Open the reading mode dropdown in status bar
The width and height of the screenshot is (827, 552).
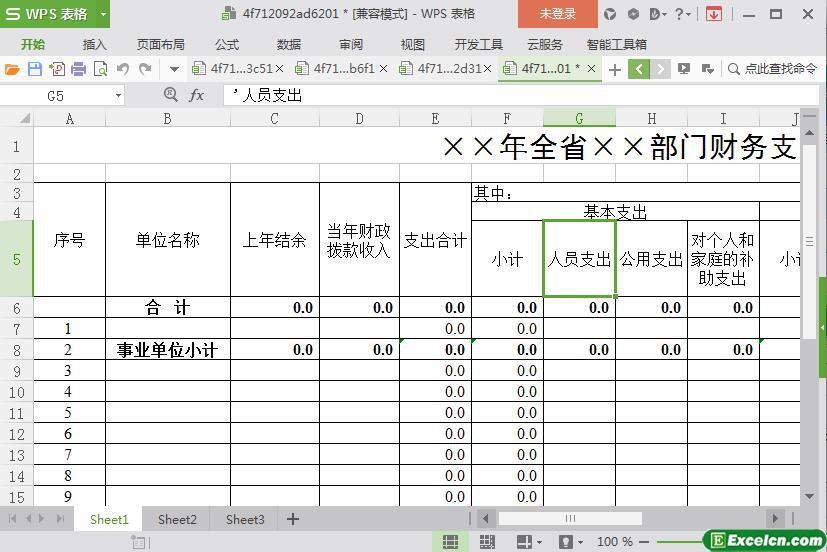(539, 542)
